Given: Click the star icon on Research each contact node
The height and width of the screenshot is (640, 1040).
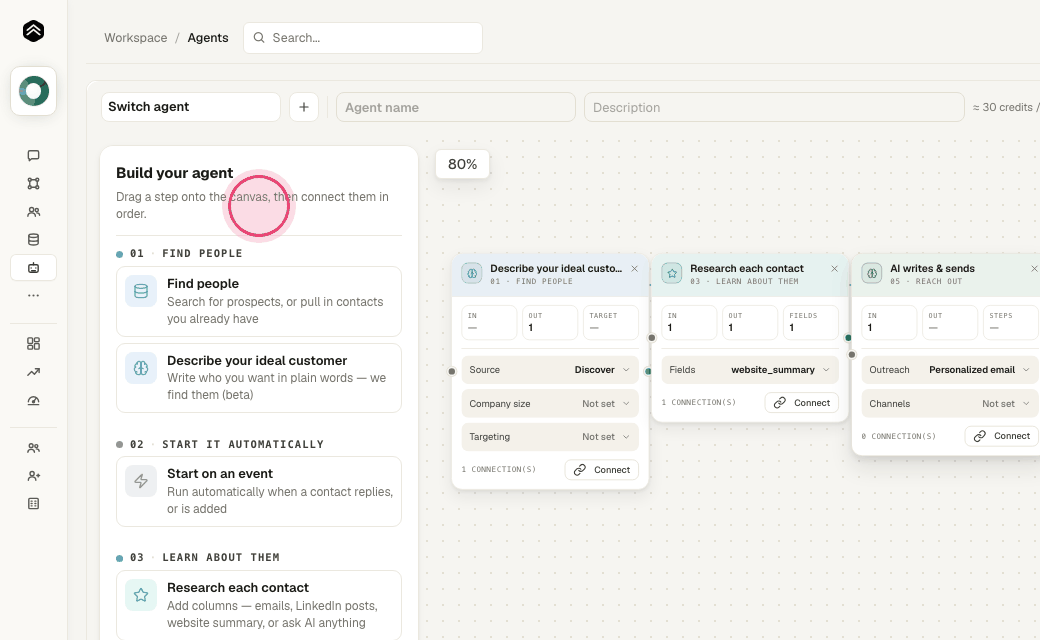Looking at the screenshot, I should tap(671, 273).
